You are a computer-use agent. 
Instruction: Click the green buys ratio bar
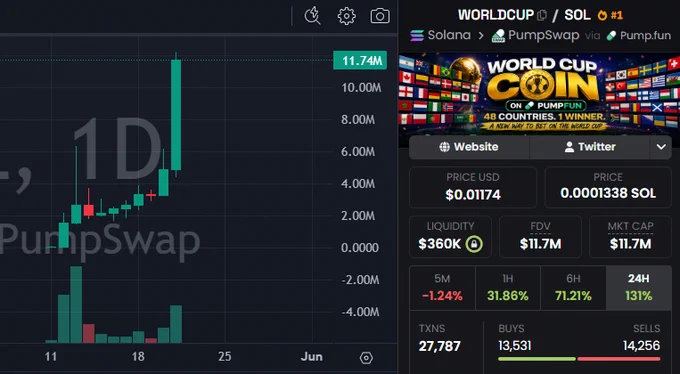click(537, 359)
